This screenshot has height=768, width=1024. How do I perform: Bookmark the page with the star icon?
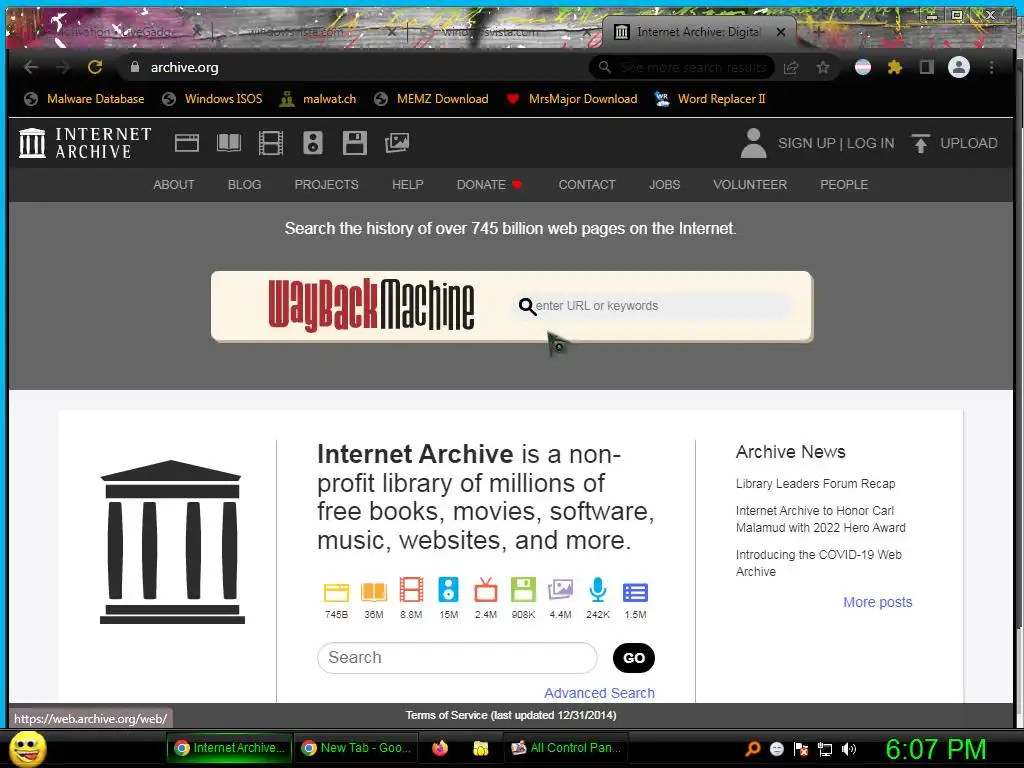(x=823, y=67)
